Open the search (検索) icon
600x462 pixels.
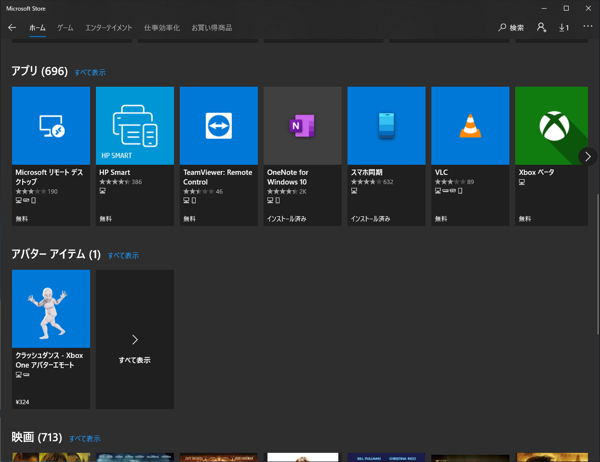tap(511, 28)
